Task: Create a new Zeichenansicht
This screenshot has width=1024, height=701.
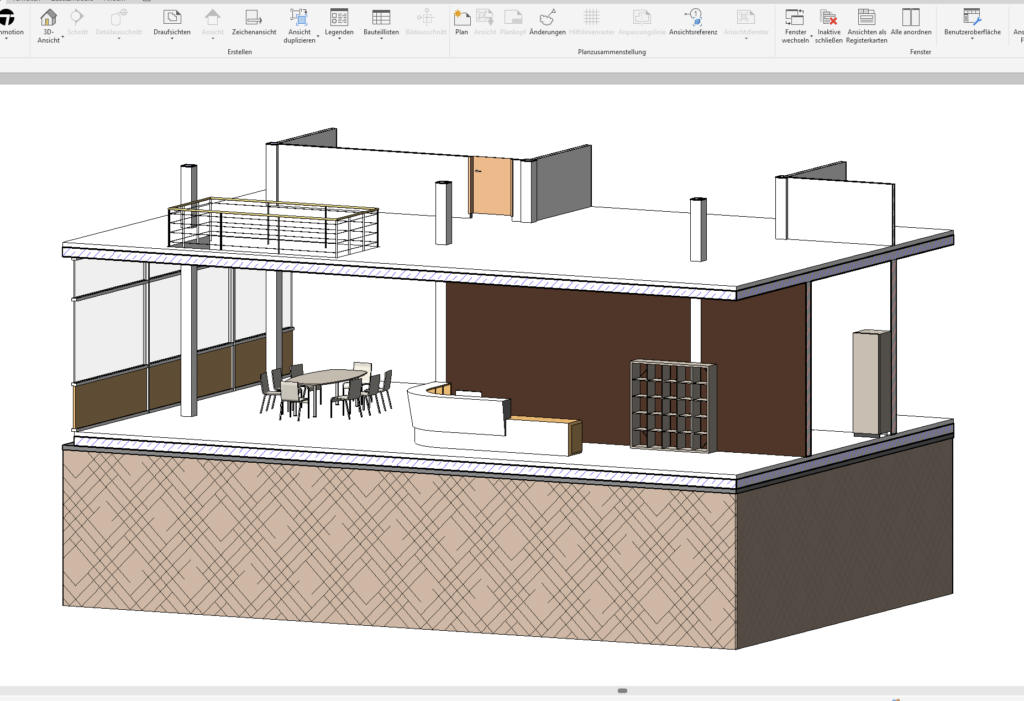Action: coord(253,22)
